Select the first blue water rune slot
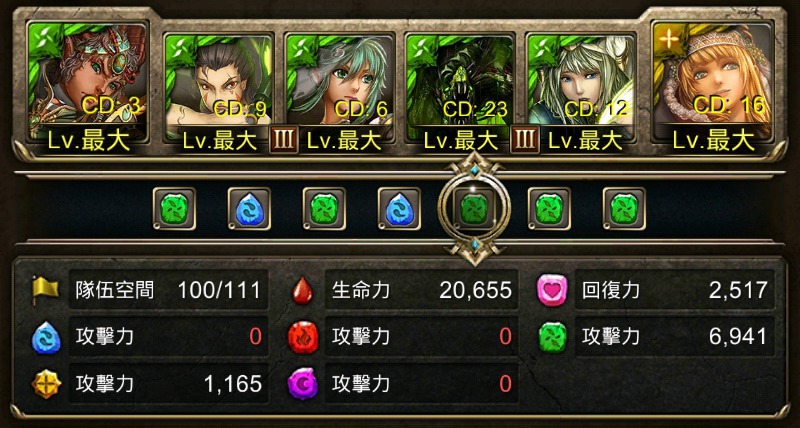Screen dimensions: 800x428 249,209
